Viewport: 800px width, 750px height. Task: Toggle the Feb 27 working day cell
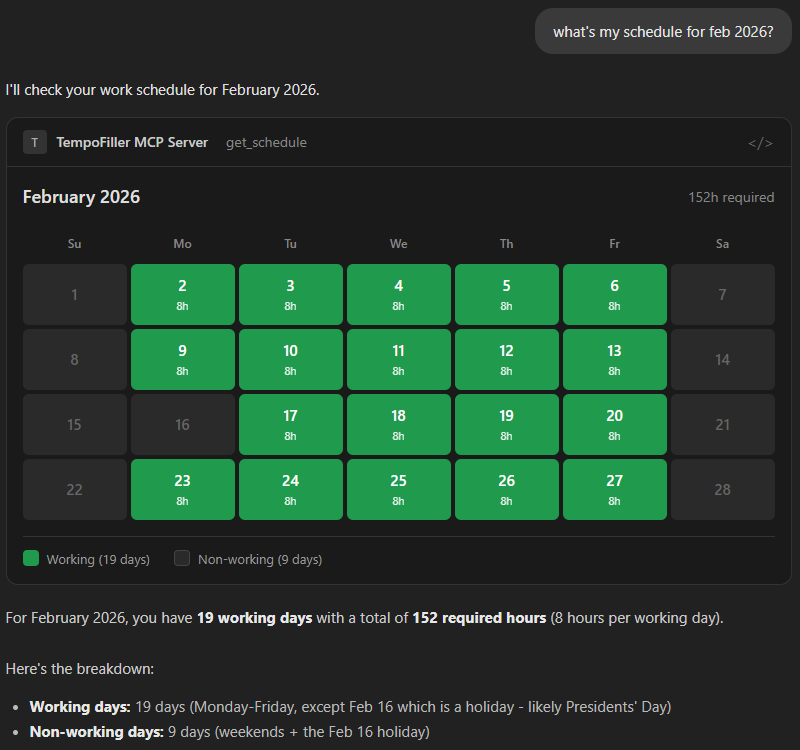pyautogui.click(x=614, y=489)
